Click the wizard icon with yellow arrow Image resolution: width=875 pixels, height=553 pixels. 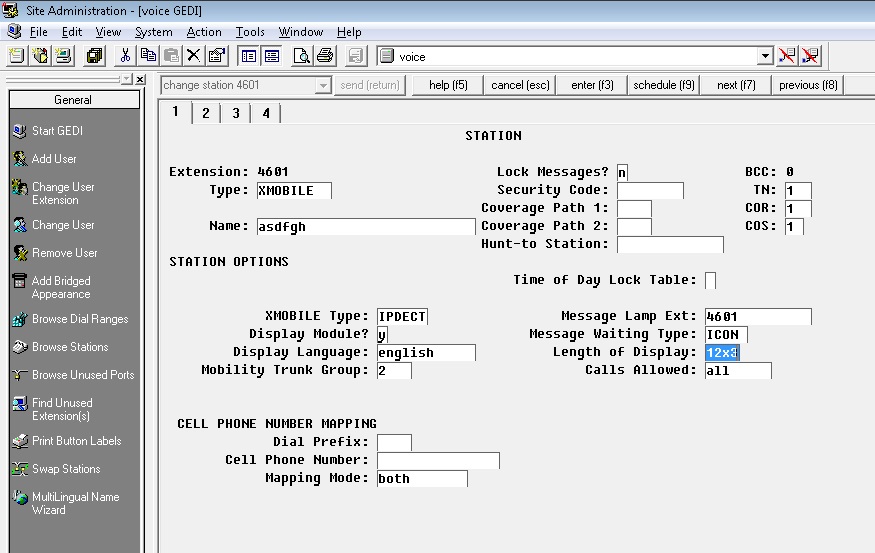pyautogui.click(x=40, y=56)
